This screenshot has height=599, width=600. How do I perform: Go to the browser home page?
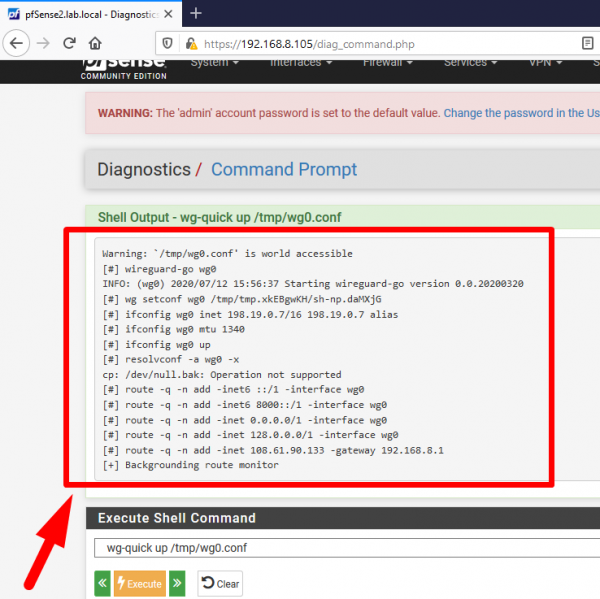95,44
